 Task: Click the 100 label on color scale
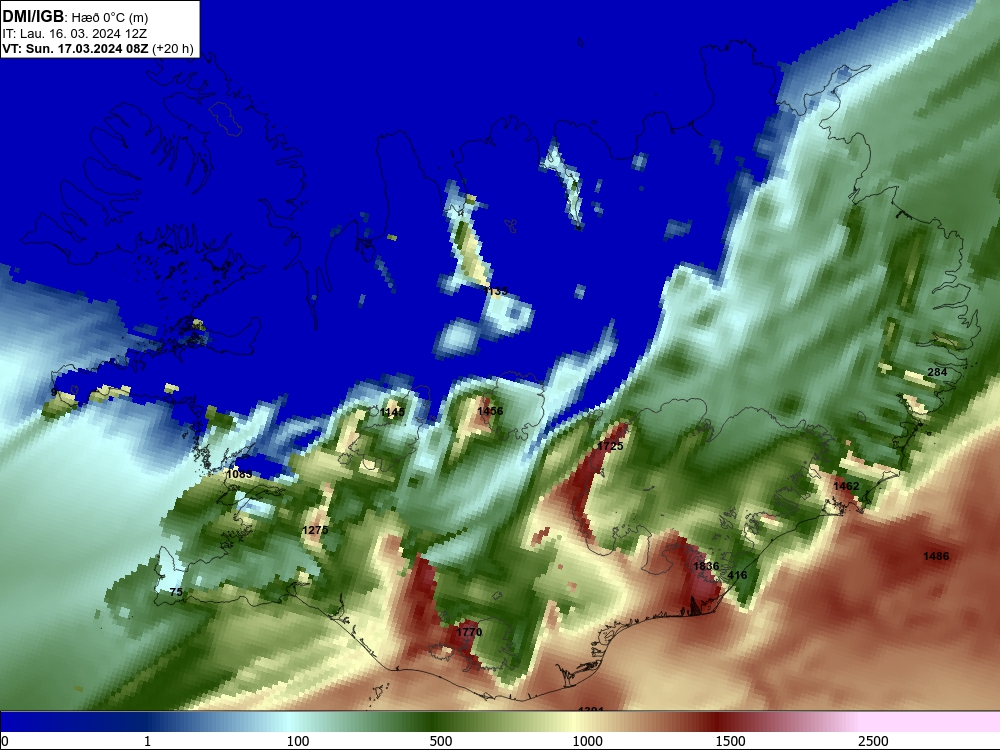click(298, 741)
